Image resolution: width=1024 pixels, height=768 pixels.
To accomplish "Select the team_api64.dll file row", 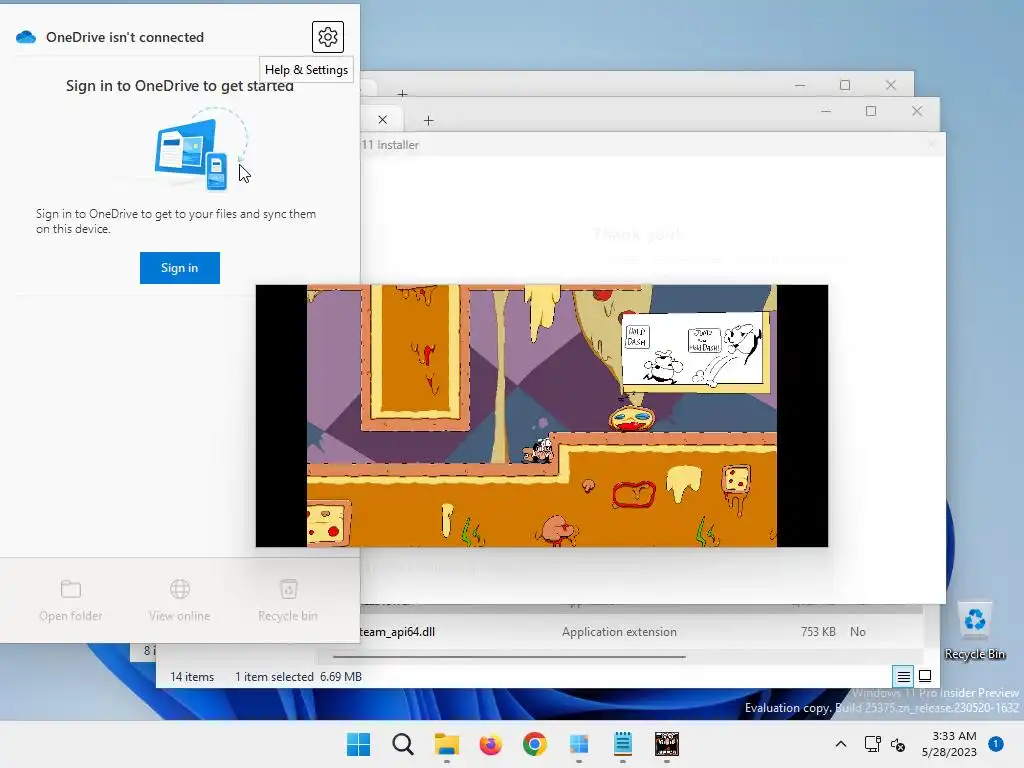I will click(640, 632).
